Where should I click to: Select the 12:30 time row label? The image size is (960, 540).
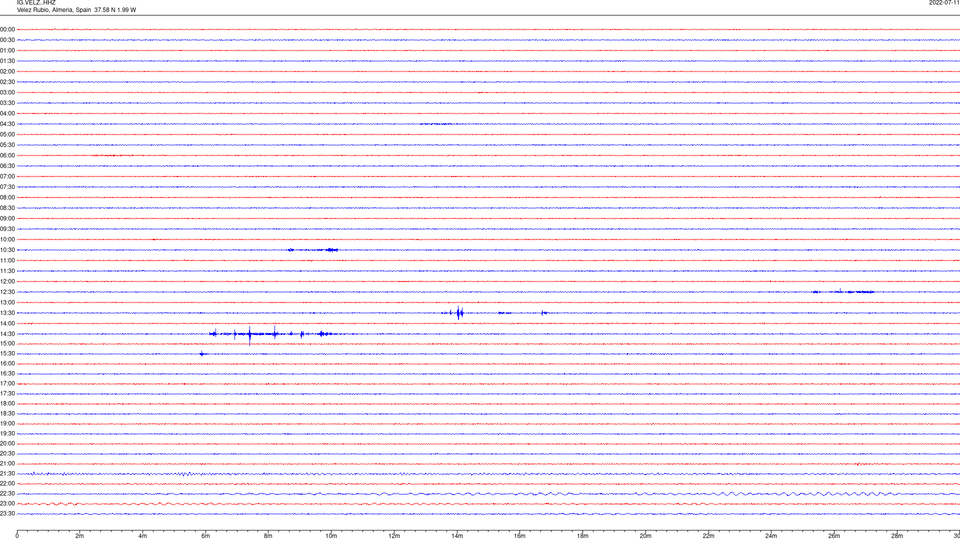tap(7, 292)
